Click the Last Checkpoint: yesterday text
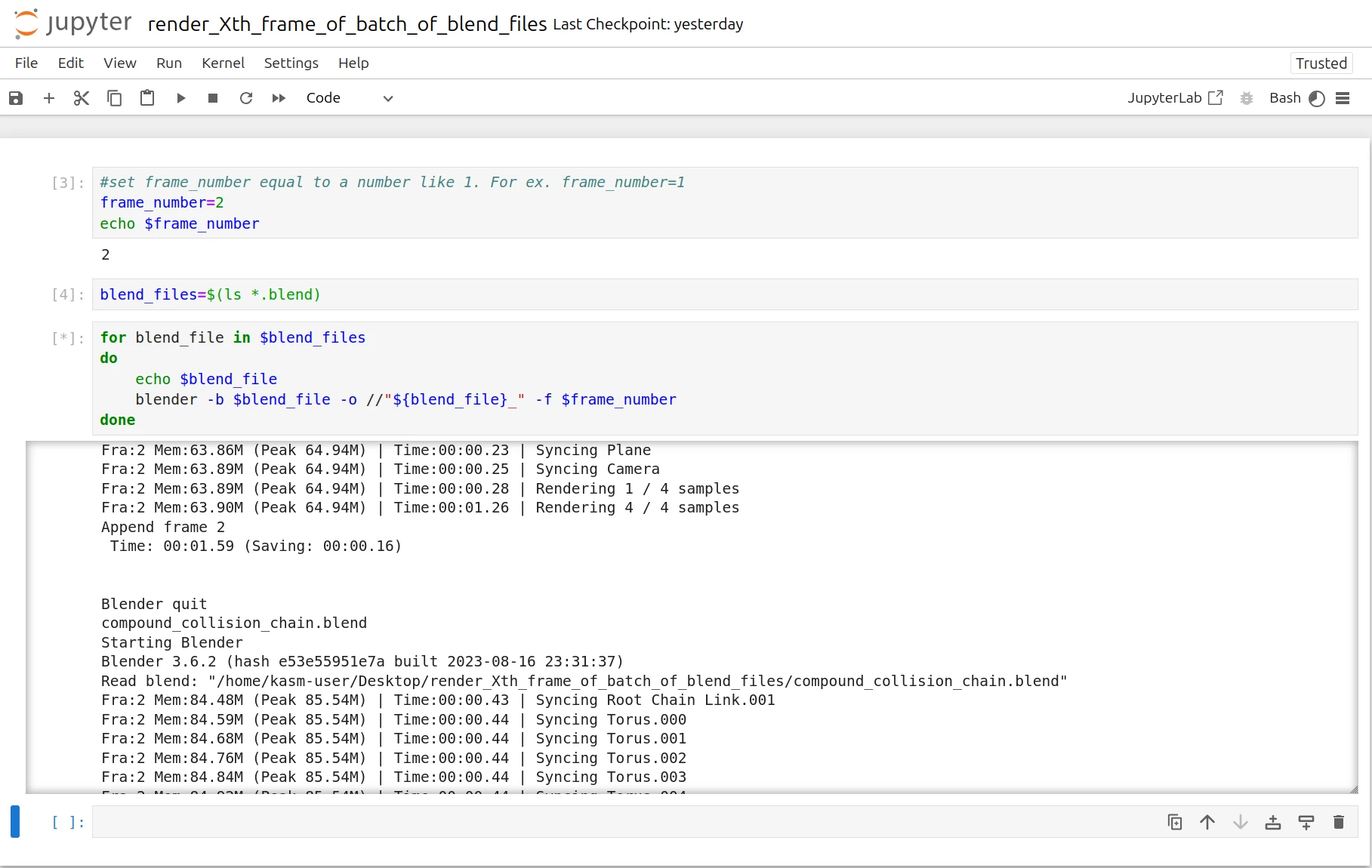The height and width of the screenshot is (868, 1372). (648, 24)
